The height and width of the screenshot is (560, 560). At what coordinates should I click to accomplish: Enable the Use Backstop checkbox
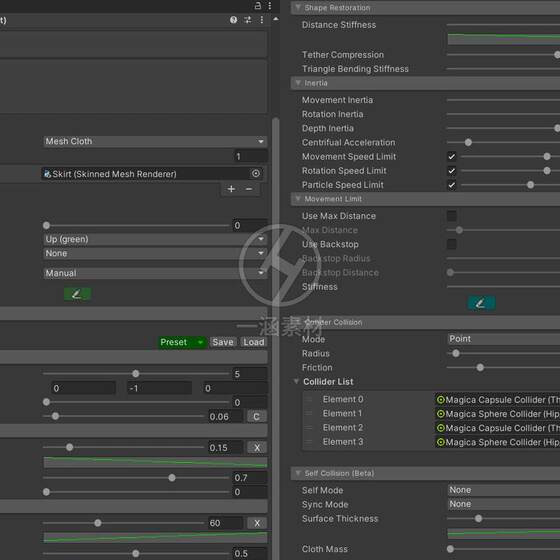coord(451,244)
